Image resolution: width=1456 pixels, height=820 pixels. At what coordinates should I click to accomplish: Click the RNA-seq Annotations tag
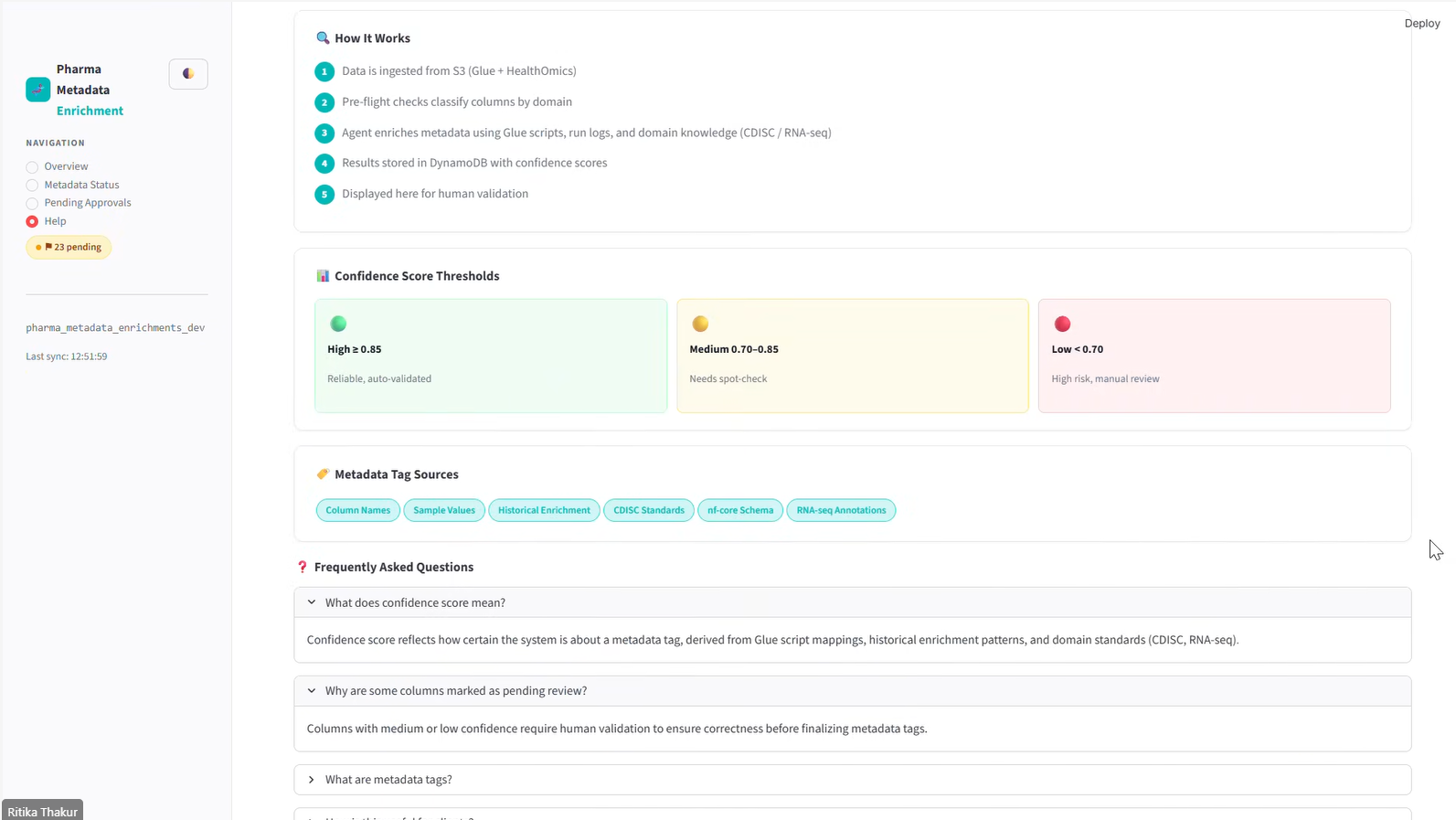click(841, 510)
